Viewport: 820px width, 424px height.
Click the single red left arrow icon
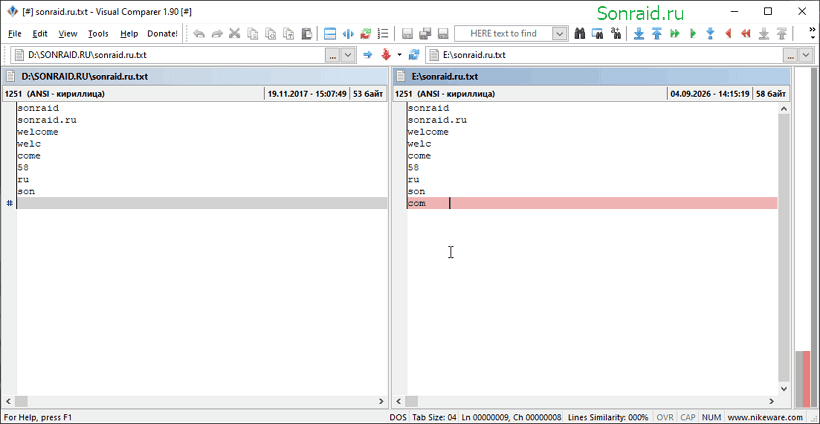728,34
